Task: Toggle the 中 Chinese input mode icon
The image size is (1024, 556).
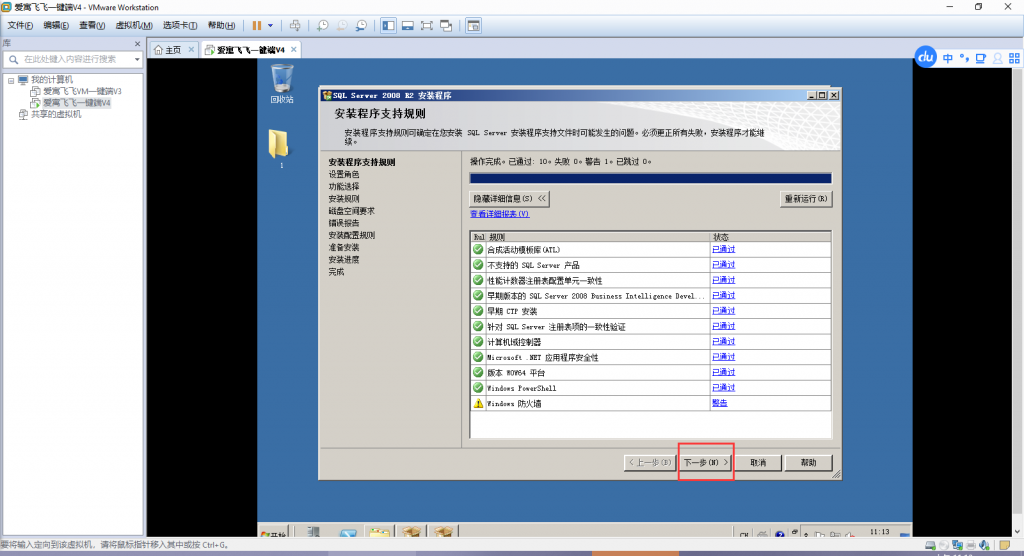Action: [x=948, y=58]
